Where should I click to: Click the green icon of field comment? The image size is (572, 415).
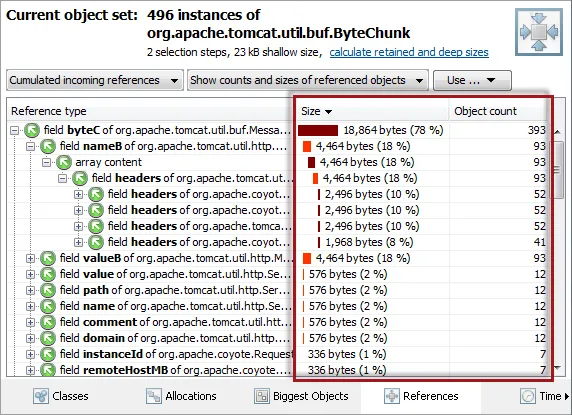(48, 322)
